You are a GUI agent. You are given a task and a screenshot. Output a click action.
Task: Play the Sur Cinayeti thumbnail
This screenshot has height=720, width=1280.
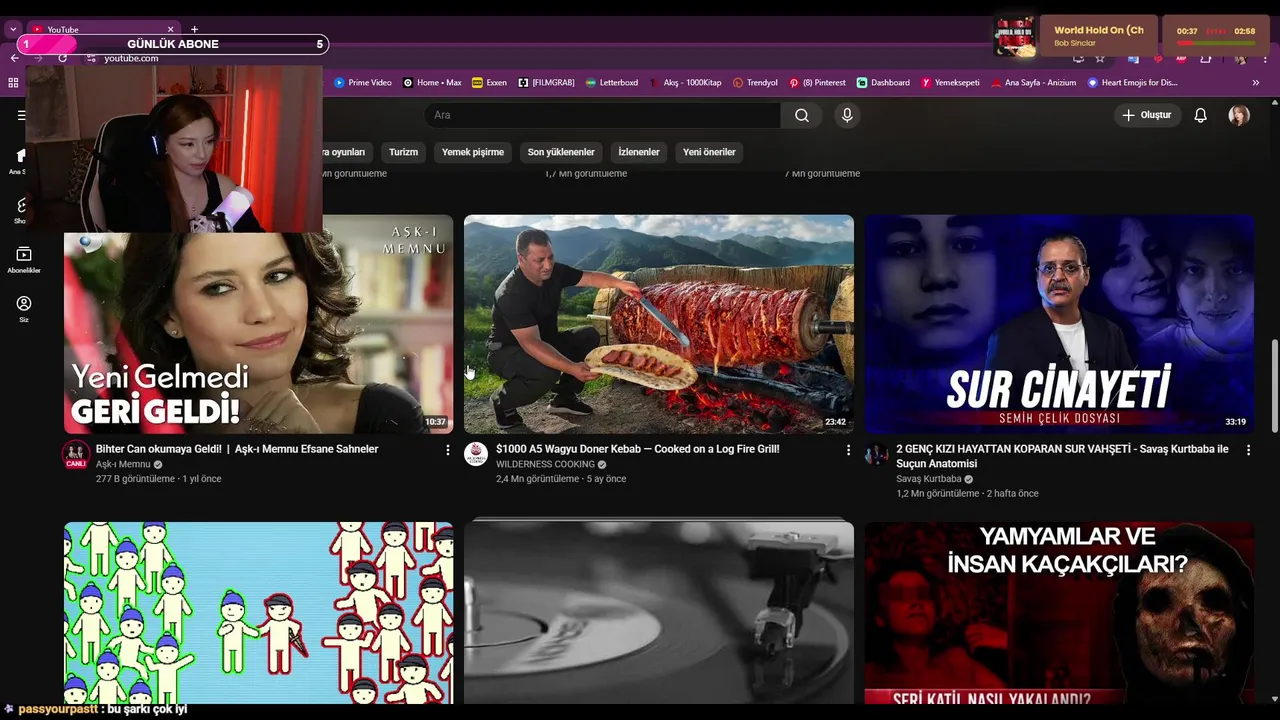point(1059,324)
